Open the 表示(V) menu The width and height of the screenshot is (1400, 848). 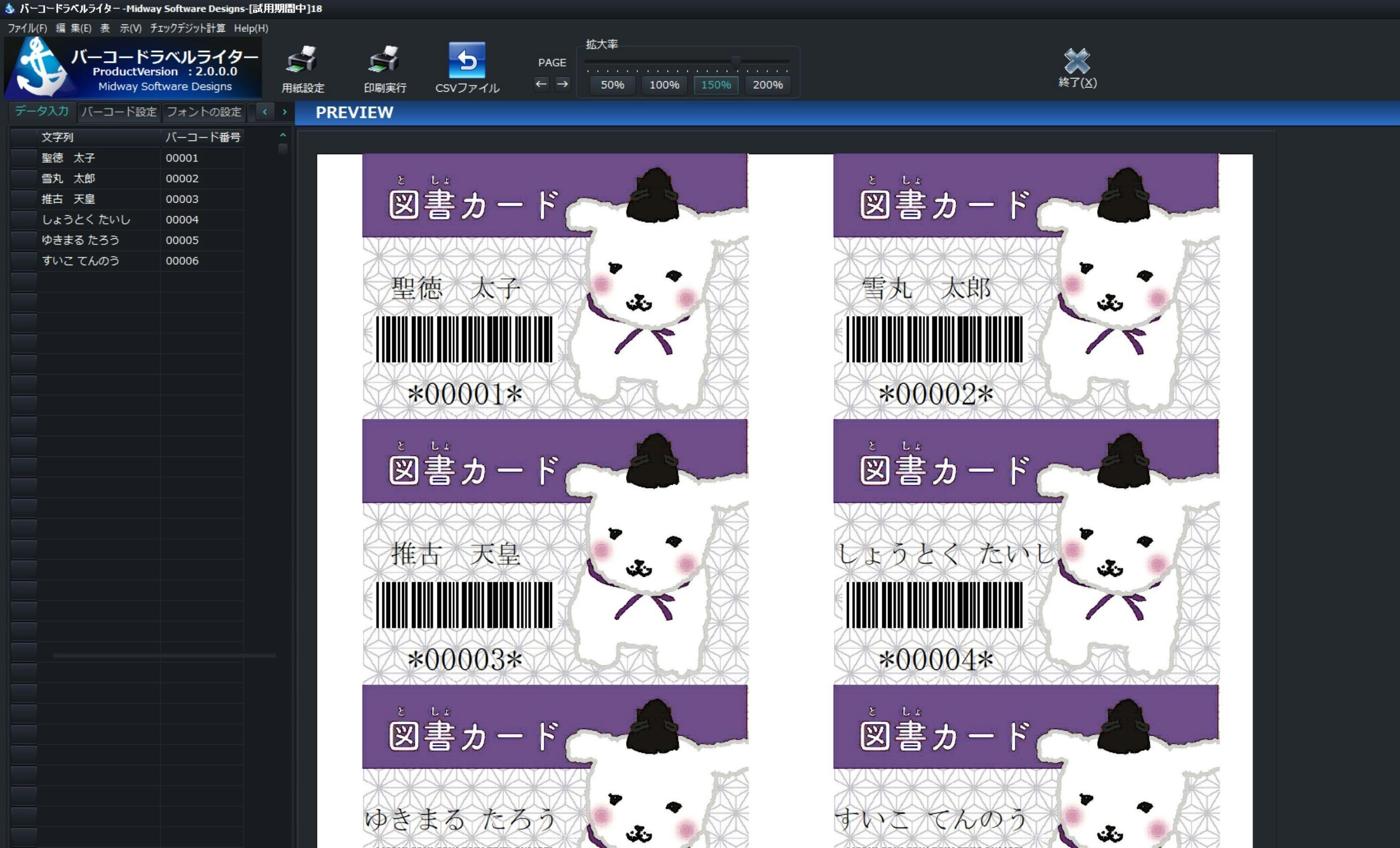(121, 28)
